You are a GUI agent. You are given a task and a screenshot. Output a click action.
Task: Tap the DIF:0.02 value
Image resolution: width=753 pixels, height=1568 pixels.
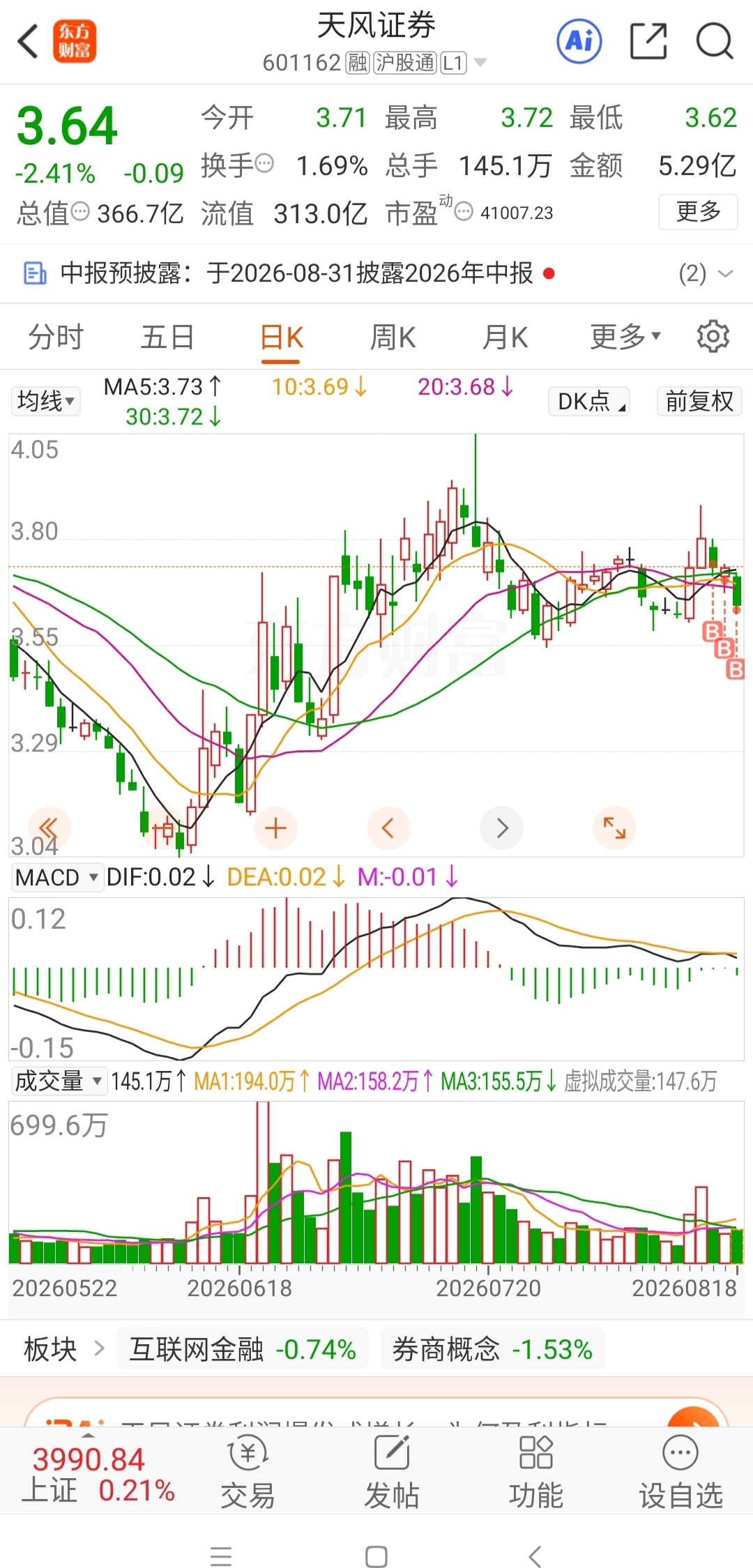(x=160, y=877)
